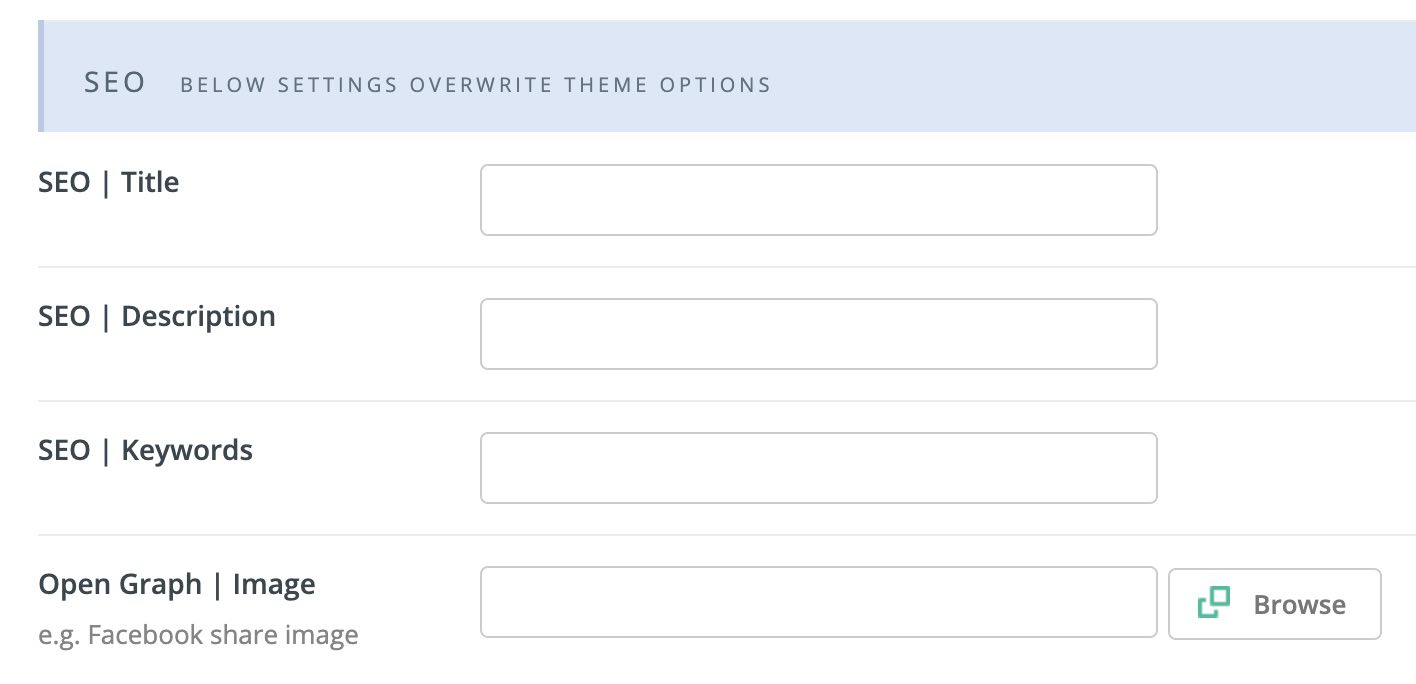Click the 'e.g. Facebook share image' hint text
The width and height of the screenshot is (1416, 684).
pos(198,634)
